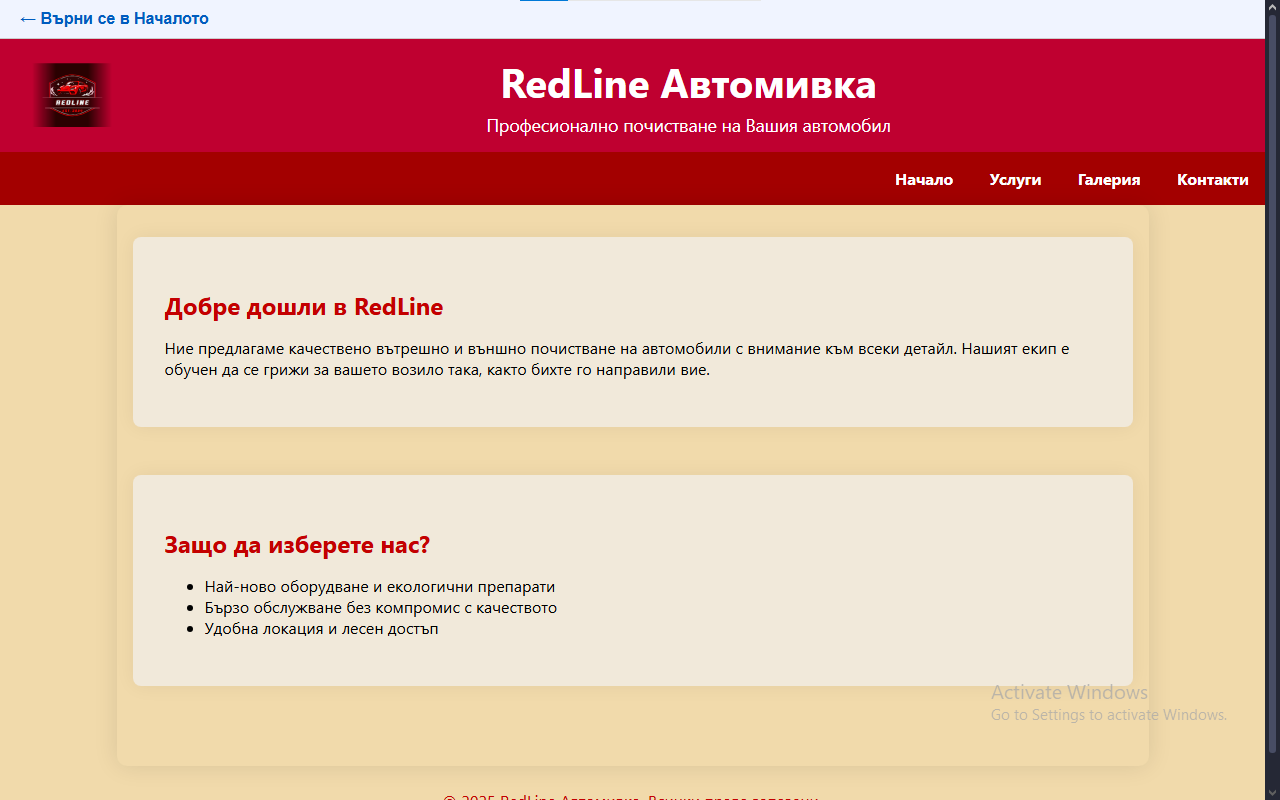Select the 'RedLine Автомивка' main heading

[688, 84]
